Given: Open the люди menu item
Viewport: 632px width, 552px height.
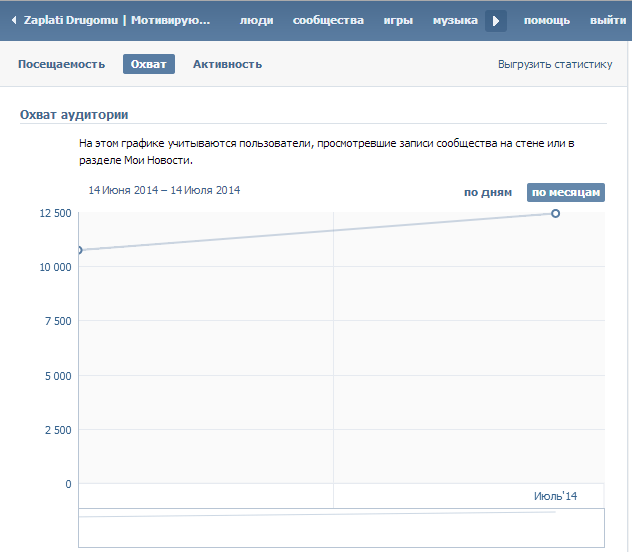Looking at the screenshot, I should [256, 21].
